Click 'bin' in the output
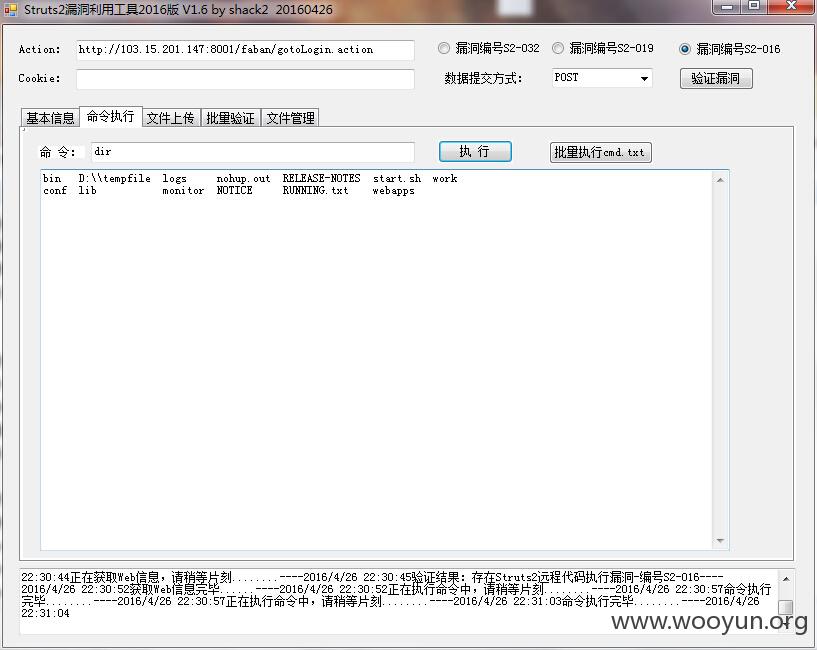This screenshot has width=817, height=650. [x=52, y=178]
